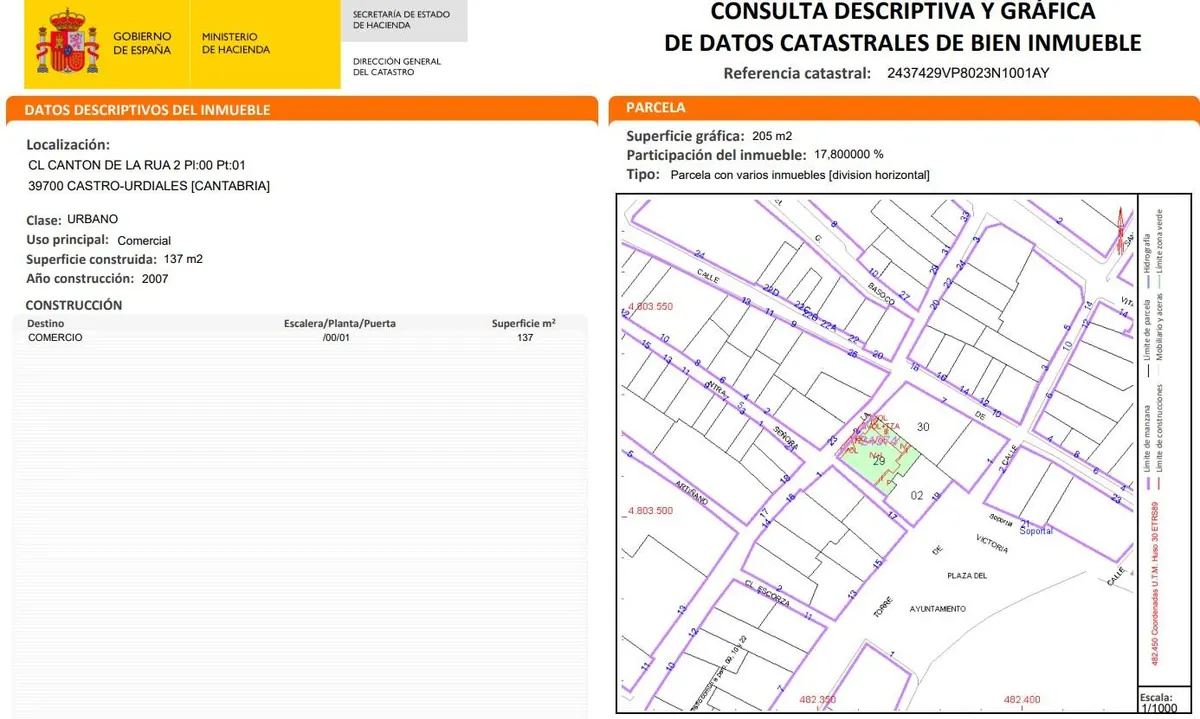Select the reference value 2437429VP8023N1001AY
This screenshot has height=719, width=1200.
pos(968,73)
